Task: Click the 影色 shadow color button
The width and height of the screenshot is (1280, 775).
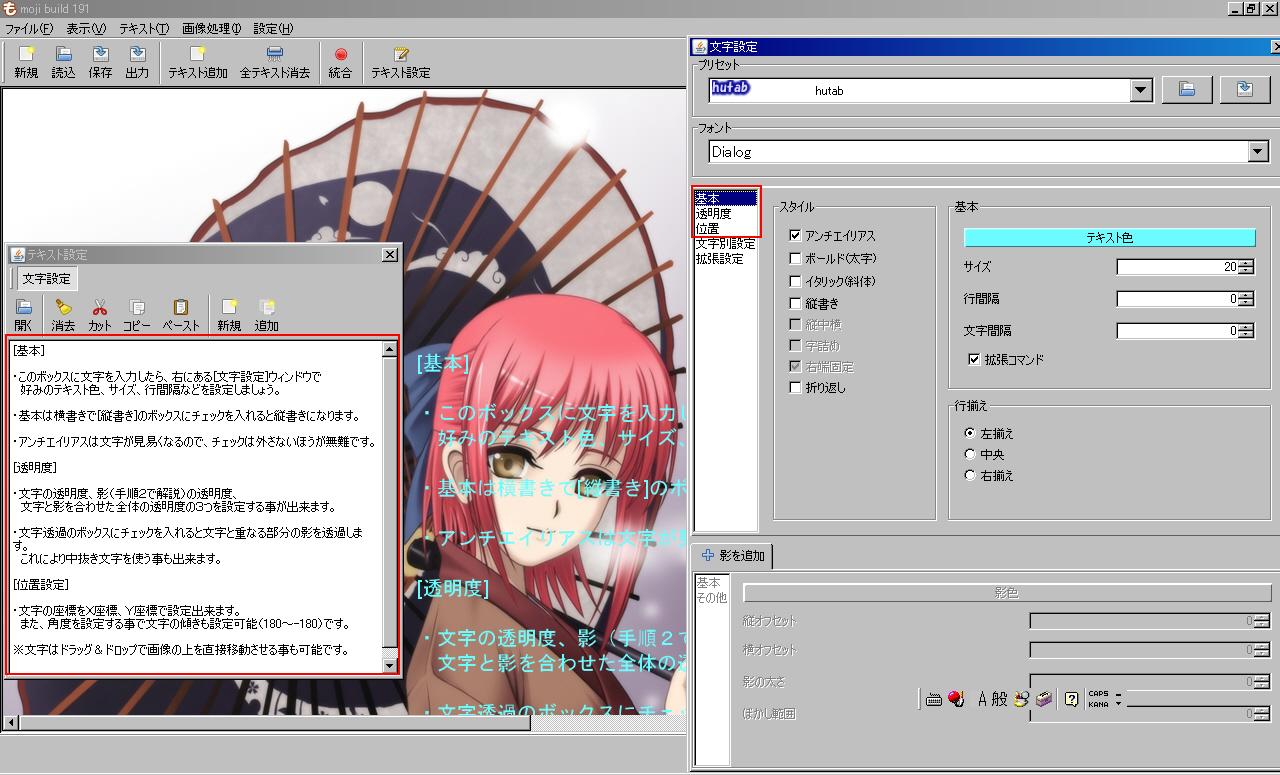Action: [1005, 593]
